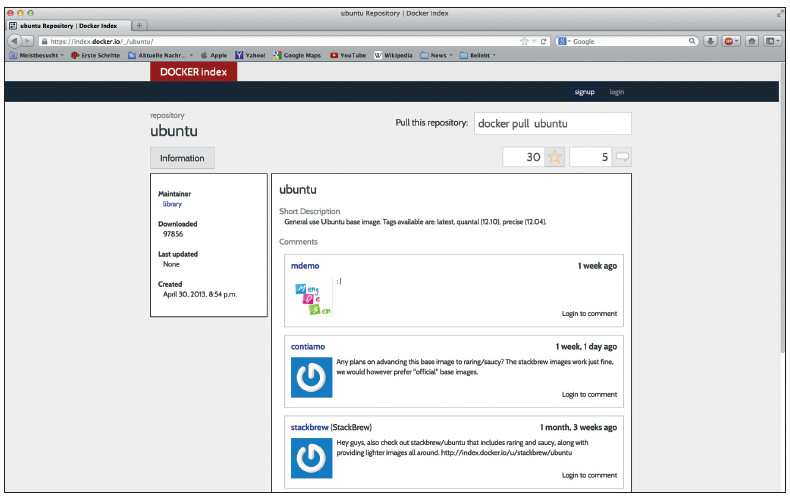
Task: Expand the Meistbesucht bookmarks folder
Action: click(37, 55)
